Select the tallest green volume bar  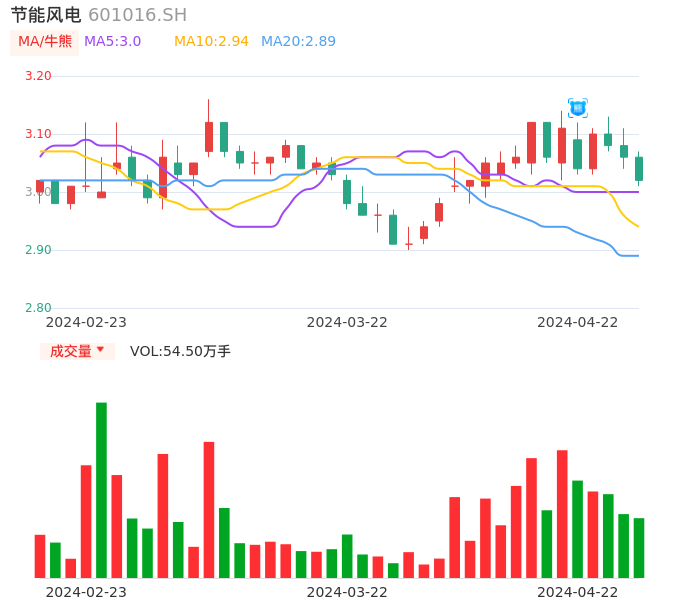coord(101,490)
